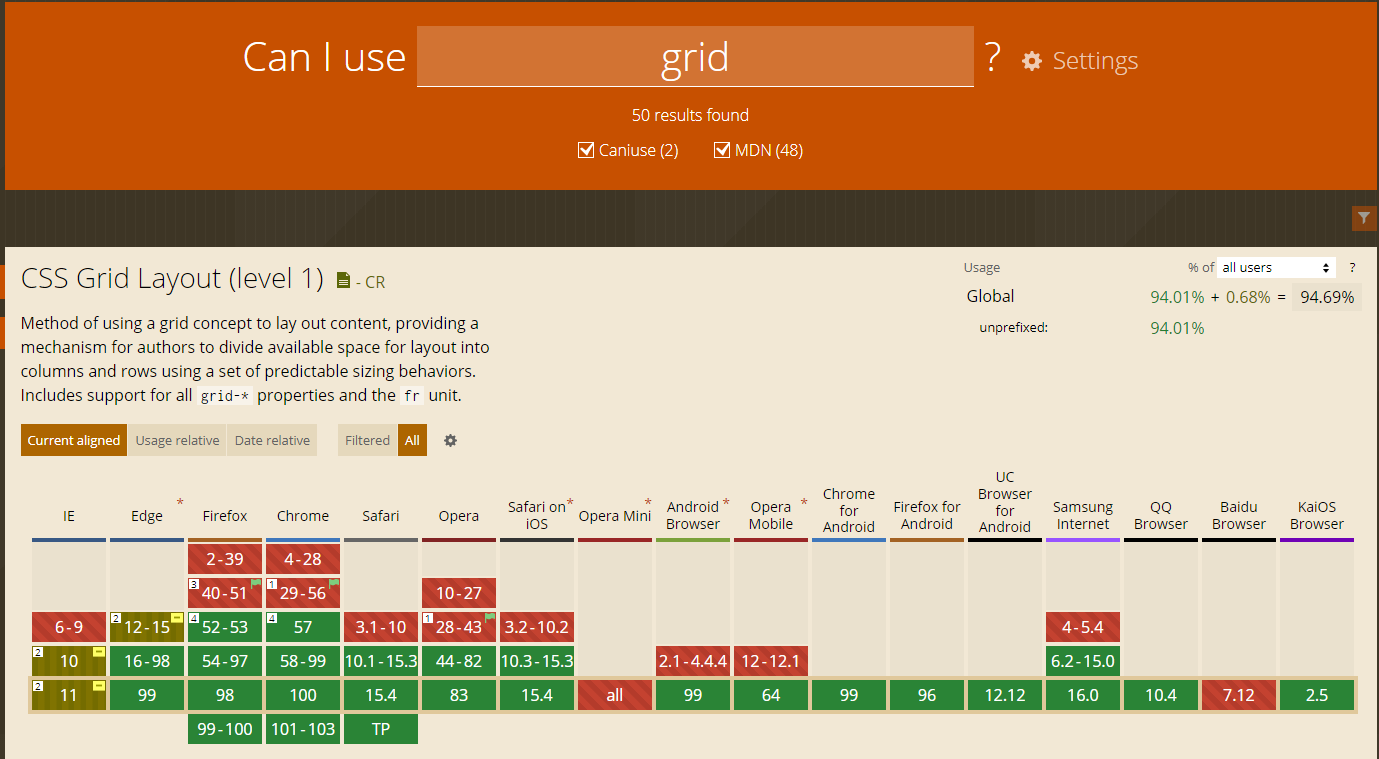Open the CSS Grid Layout (level 1) title
Image resolution: width=1379 pixels, height=759 pixels.
tap(172, 279)
